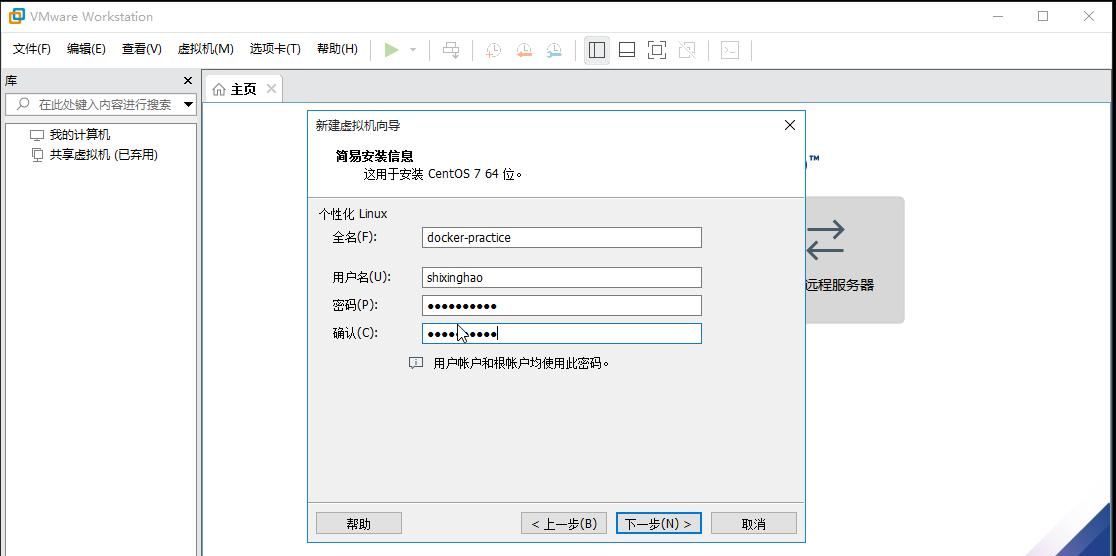Click the 帮助 button in the wizard

tap(359, 523)
